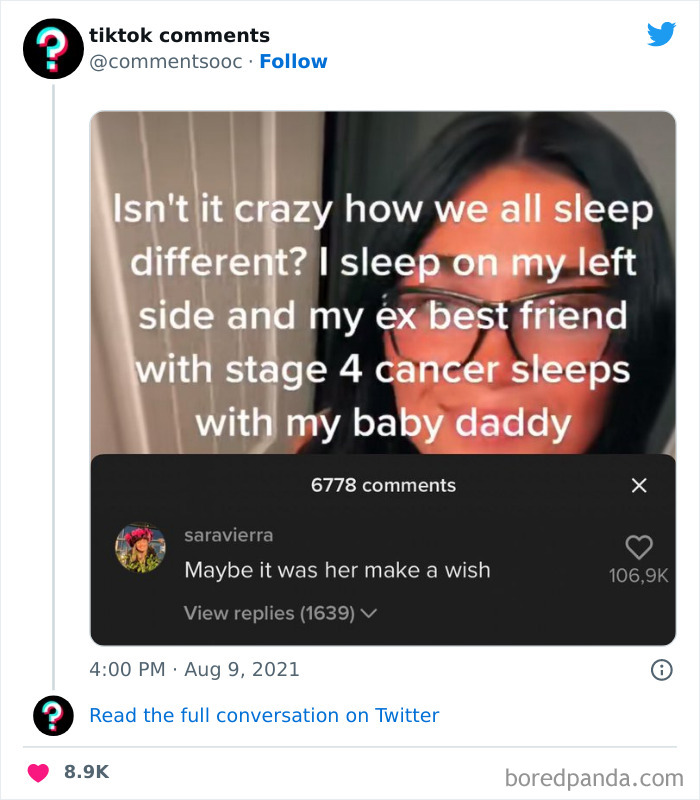This screenshot has width=700, height=800.
Task: Read the full conversation on Twitter
Action: click(x=265, y=716)
